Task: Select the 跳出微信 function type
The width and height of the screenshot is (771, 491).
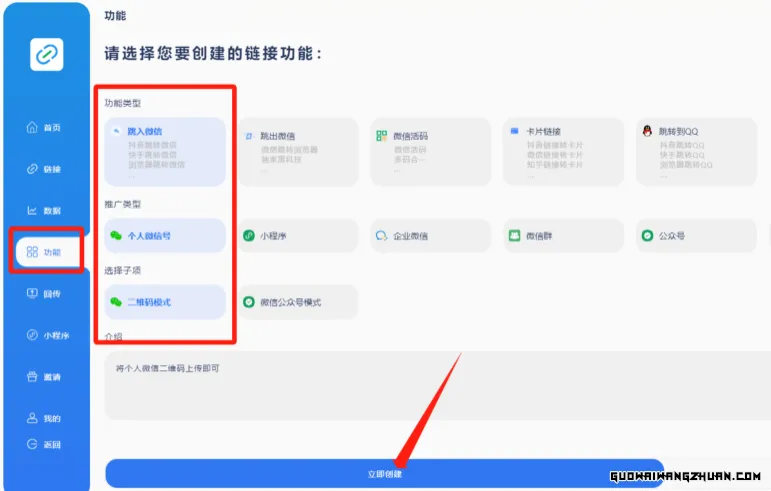Action: coord(298,152)
